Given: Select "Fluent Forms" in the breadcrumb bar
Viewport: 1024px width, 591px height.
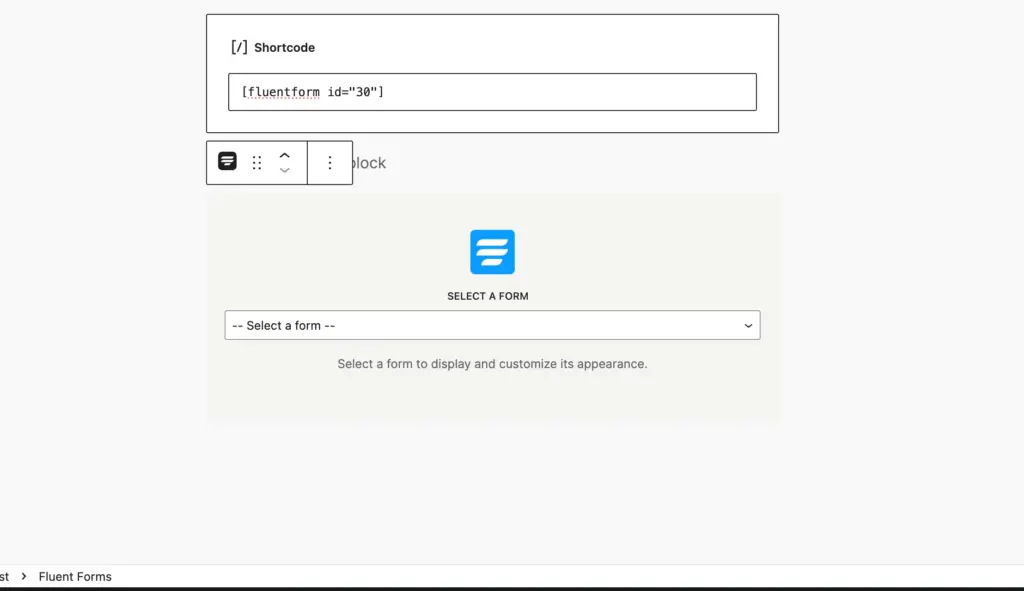Looking at the screenshot, I should click(75, 576).
